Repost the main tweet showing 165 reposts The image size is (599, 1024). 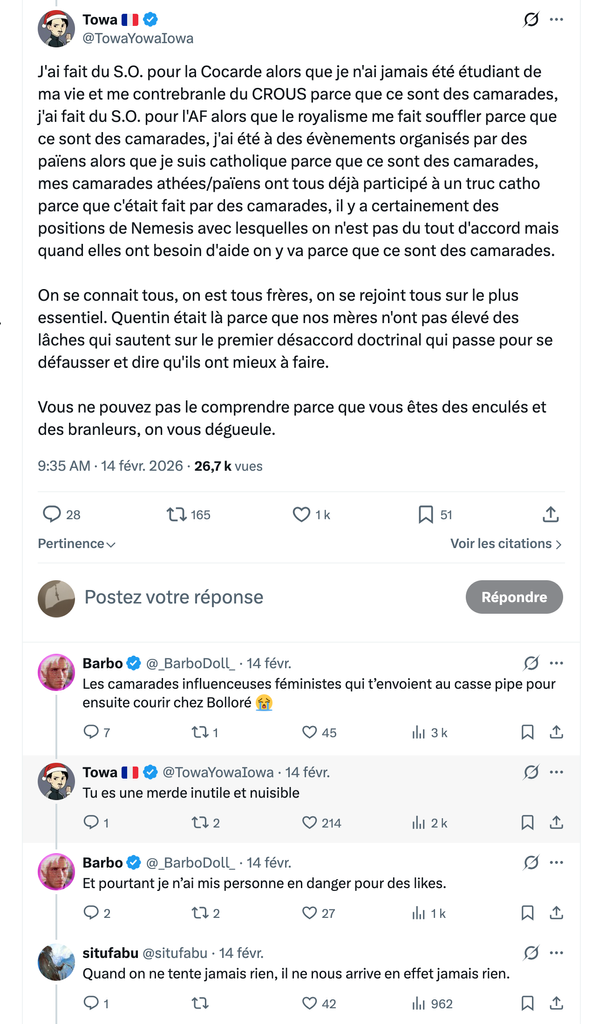(189, 515)
